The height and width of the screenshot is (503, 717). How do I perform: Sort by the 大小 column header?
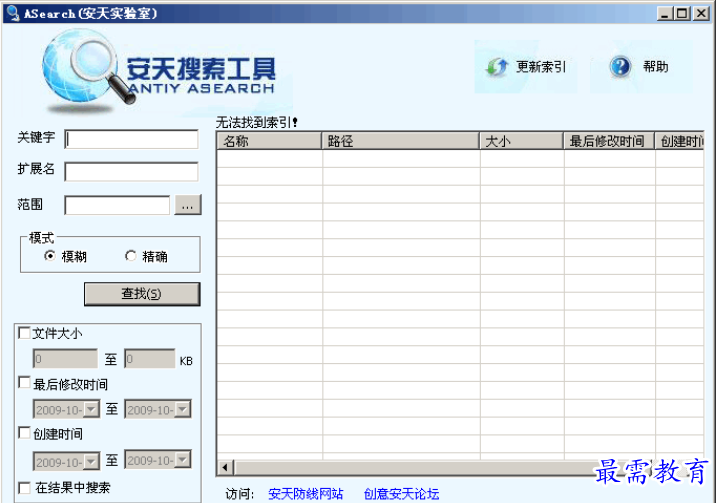pos(521,141)
